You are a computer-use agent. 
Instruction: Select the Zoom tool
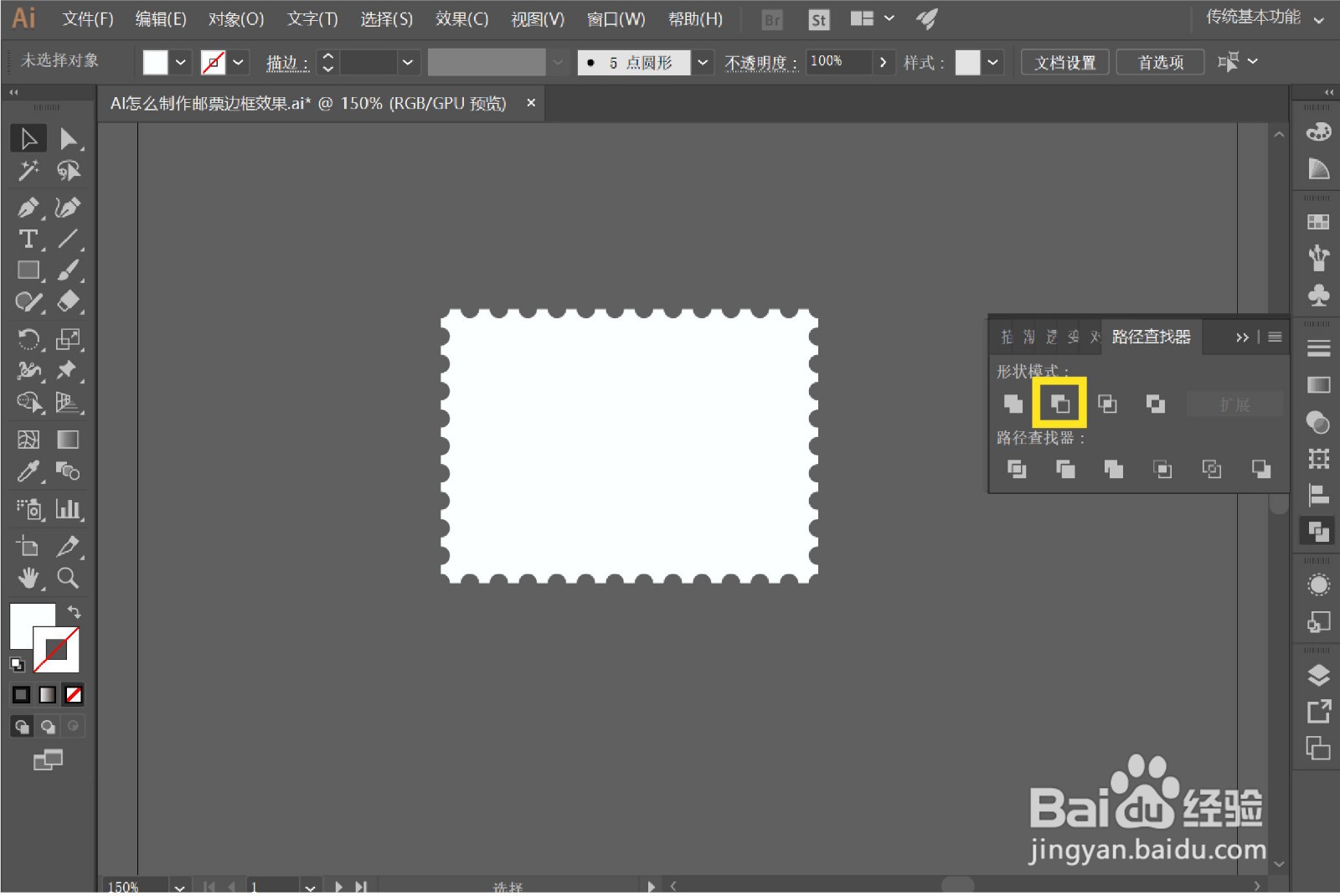(69, 578)
